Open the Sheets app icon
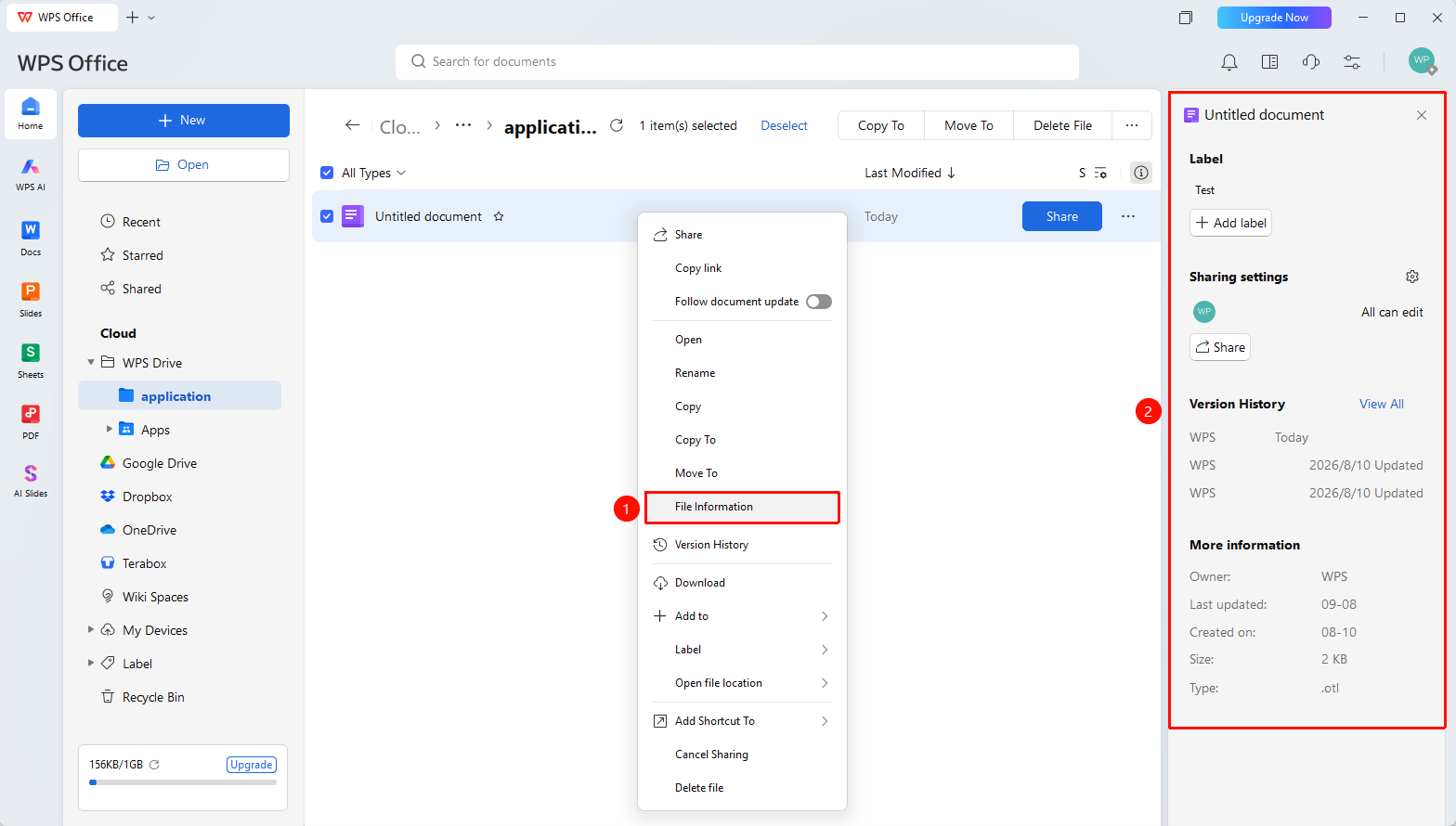Viewport: 1456px width, 826px height. 31,359
